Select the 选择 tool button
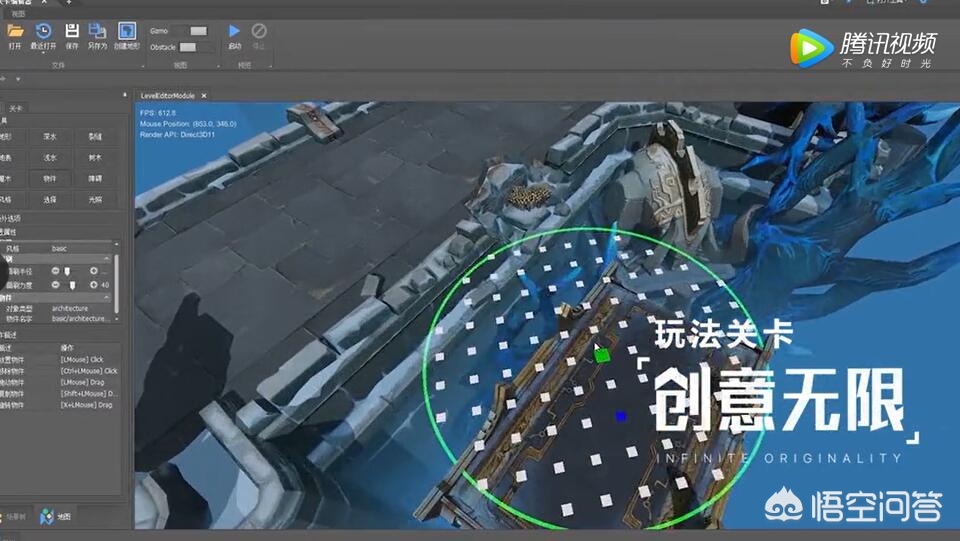 [x=50, y=200]
